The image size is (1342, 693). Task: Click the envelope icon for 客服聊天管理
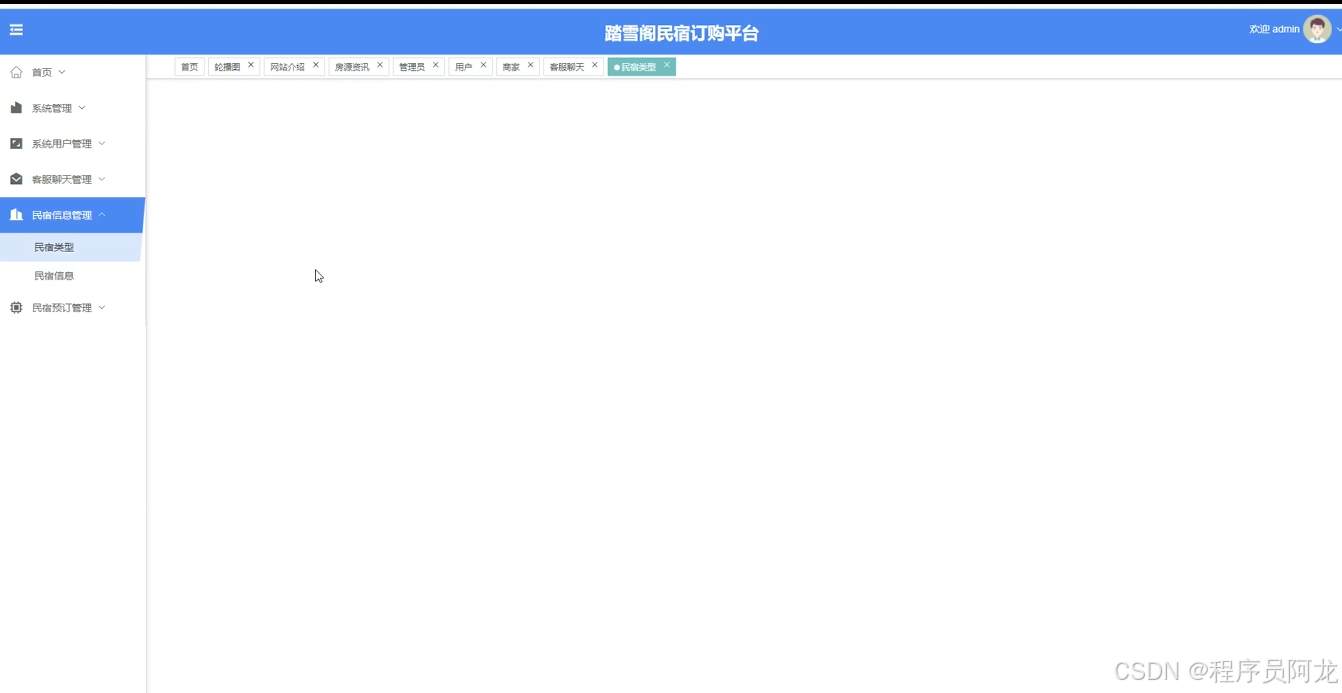tap(16, 179)
